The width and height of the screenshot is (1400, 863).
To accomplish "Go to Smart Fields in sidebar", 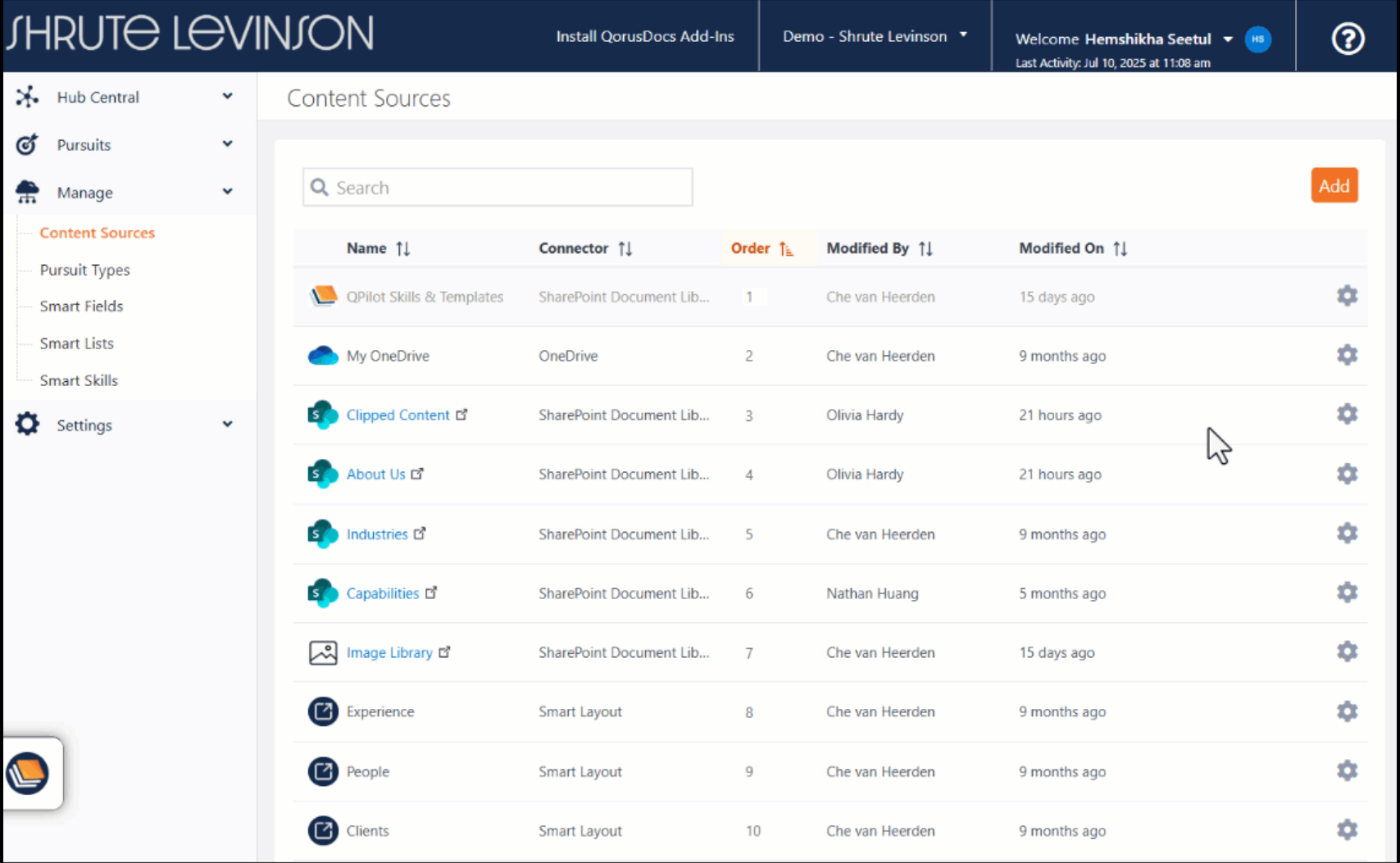I will 81,306.
